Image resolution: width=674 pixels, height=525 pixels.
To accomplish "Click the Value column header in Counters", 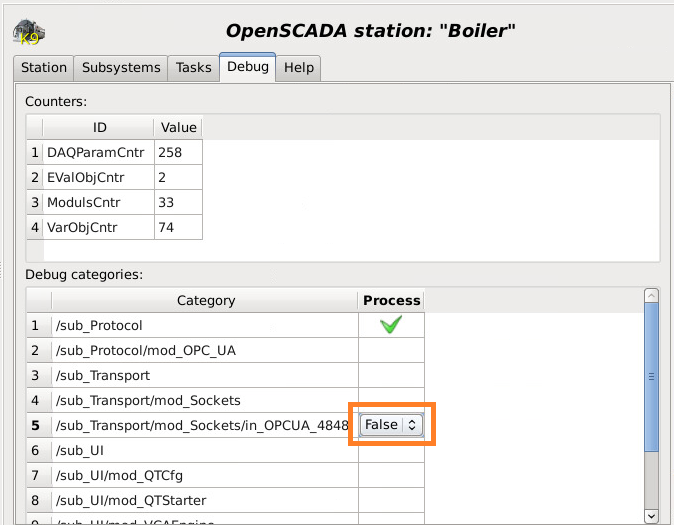I will pyautogui.click(x=179, y=128).
